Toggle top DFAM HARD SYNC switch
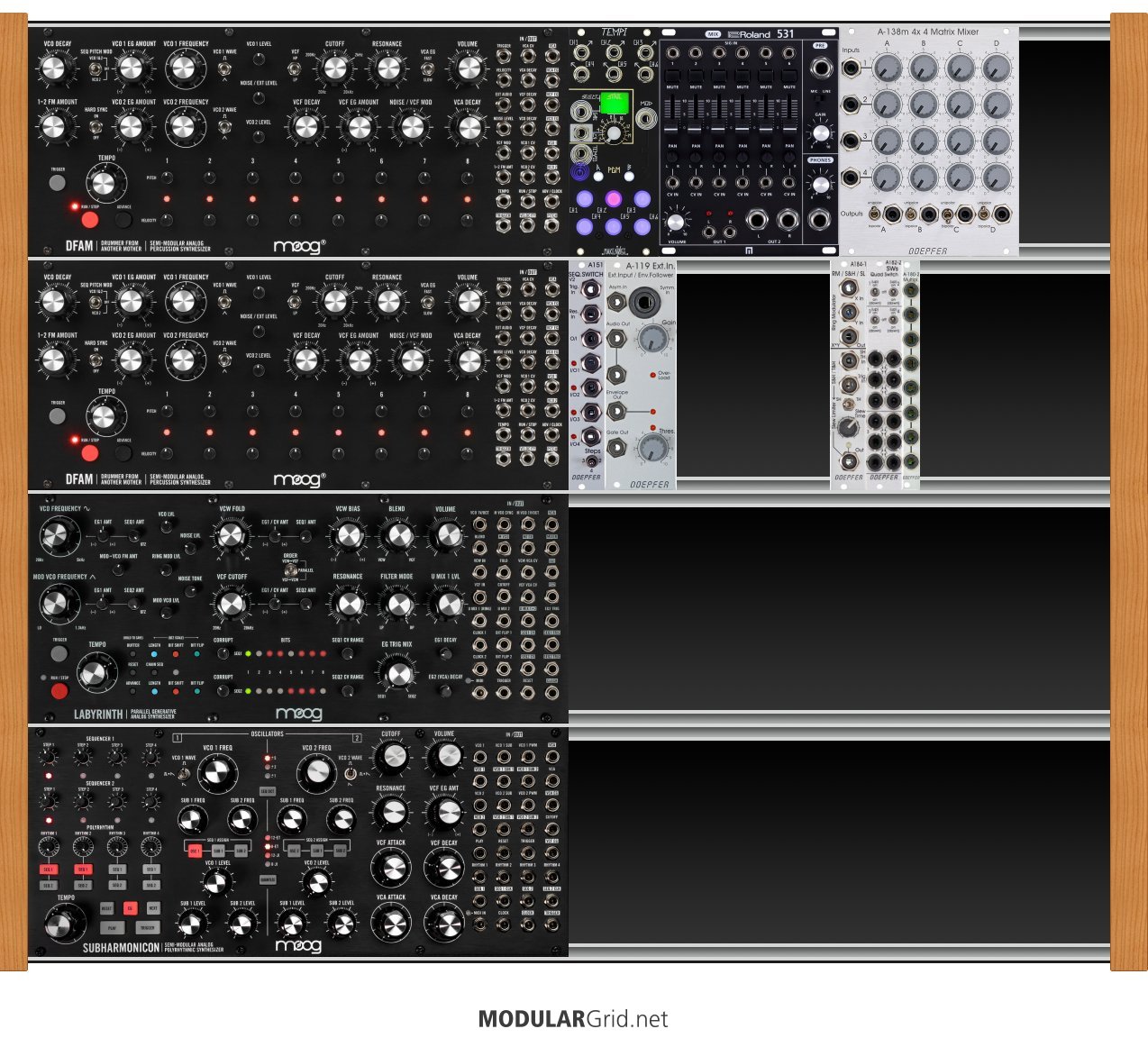The width and height of the screenshot is (1148, 1038). click(x=95, y=129)
